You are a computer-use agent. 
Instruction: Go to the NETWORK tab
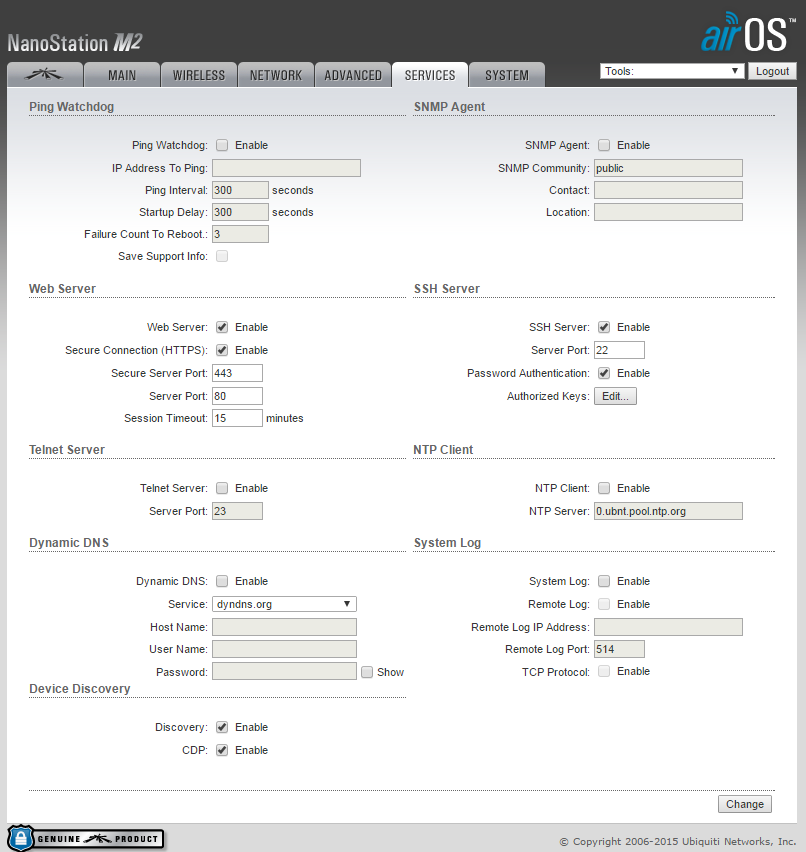pos(276,75)
